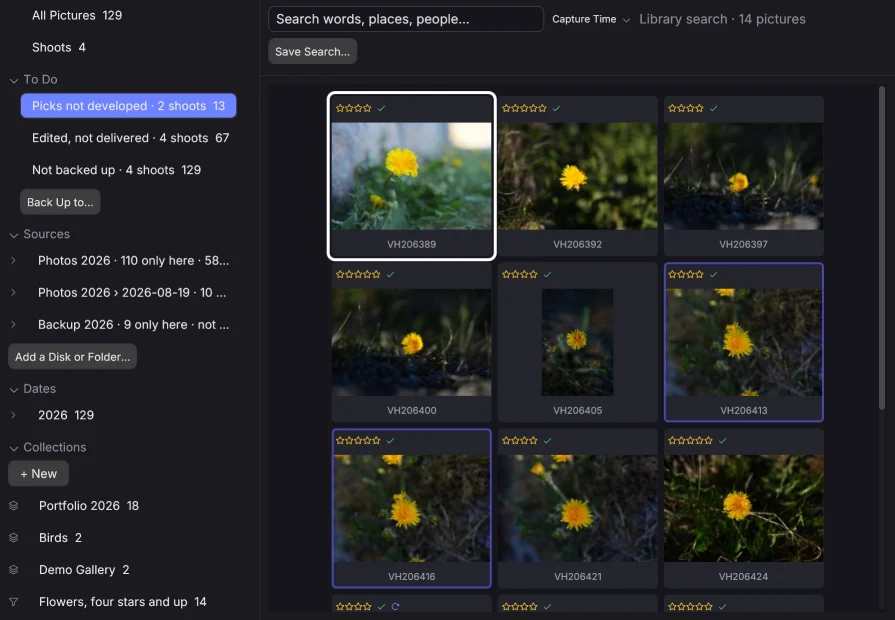Select the VH206392 thumbnail image
895x620 pixels.
[x=578, y=176]
